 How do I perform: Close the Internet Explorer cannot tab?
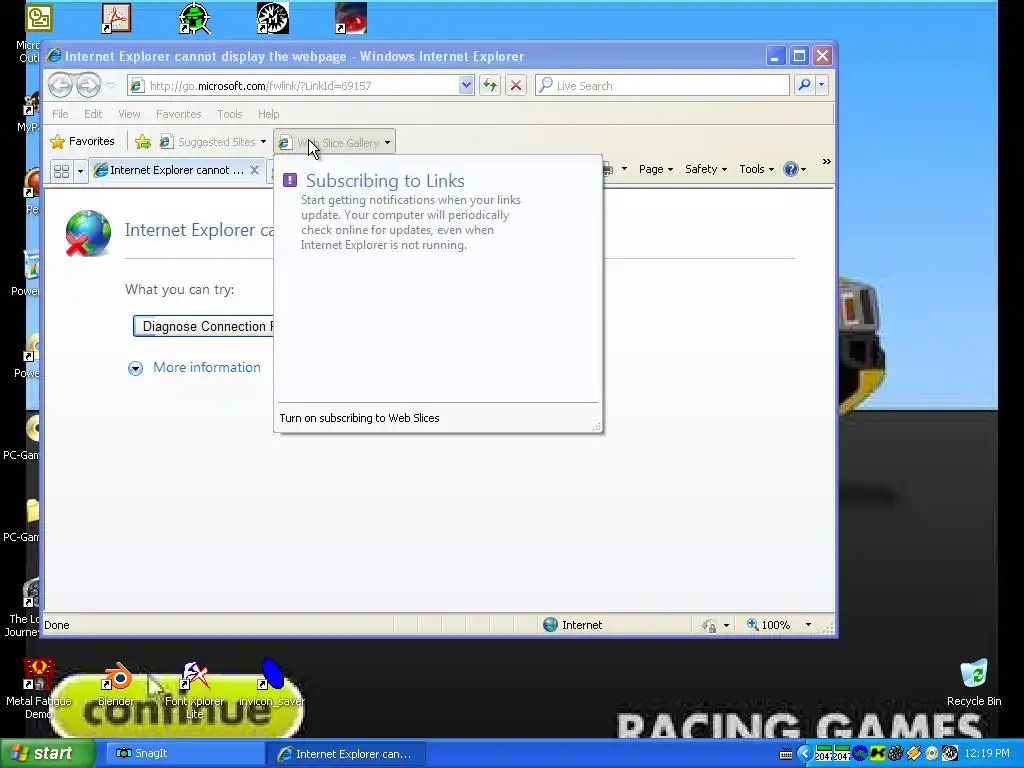[255, 170]
